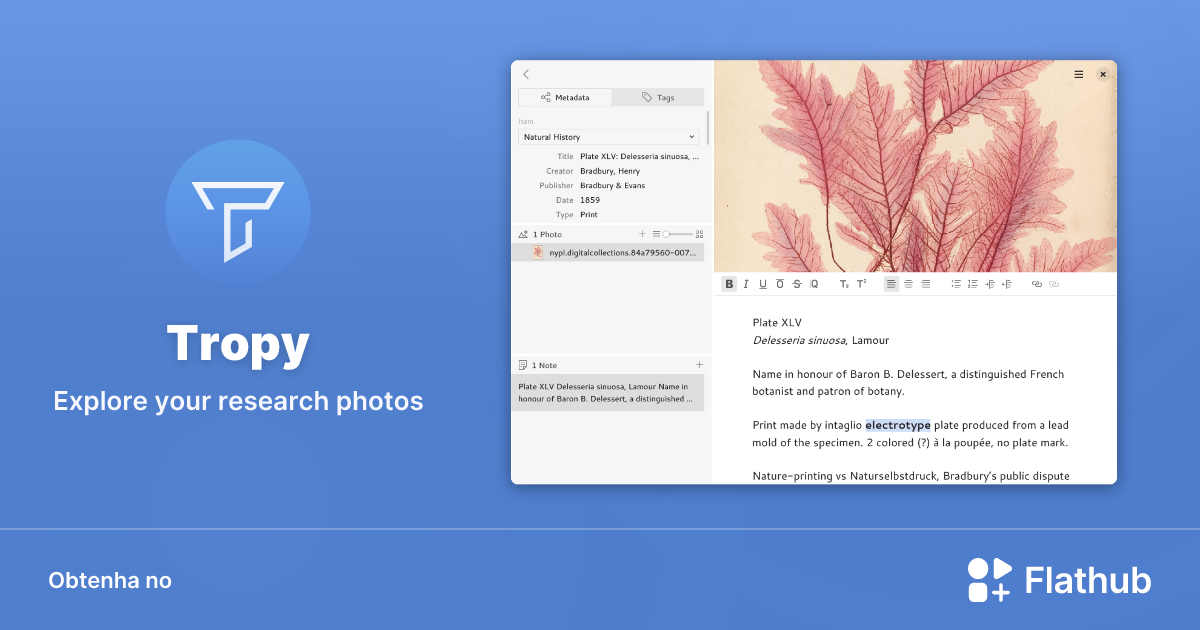Adjust the photo thumbnail size slider

click(667, 234)
